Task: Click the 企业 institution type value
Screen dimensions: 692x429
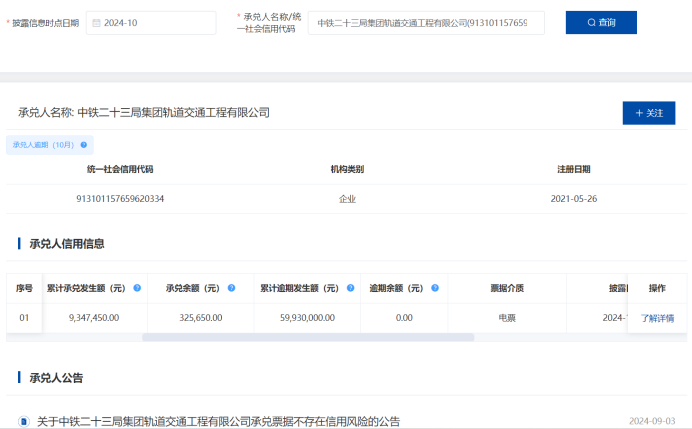Action: tap(347, 199)
